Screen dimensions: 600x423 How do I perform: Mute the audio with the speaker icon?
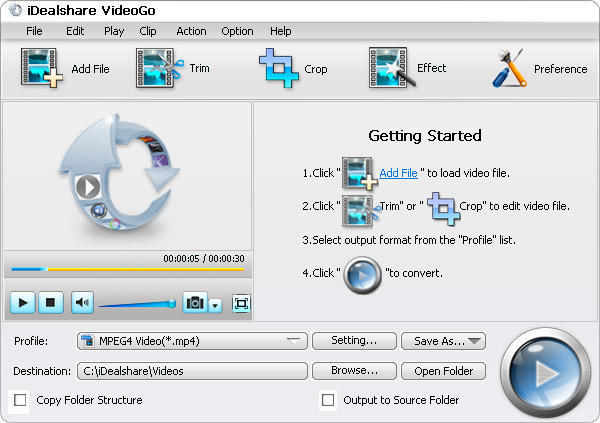(82, 302)
